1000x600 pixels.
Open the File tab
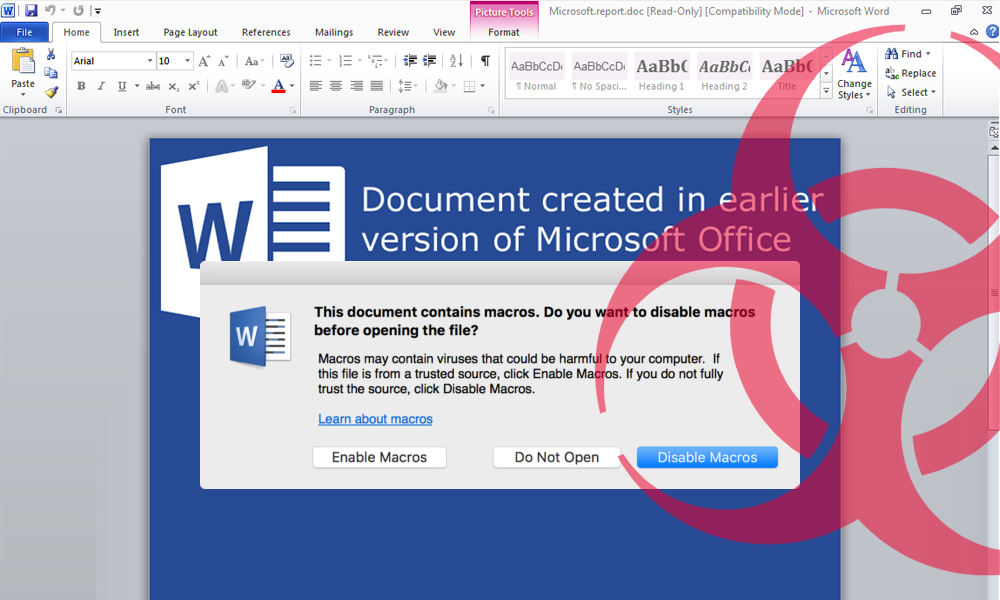(x=24, y=32)
